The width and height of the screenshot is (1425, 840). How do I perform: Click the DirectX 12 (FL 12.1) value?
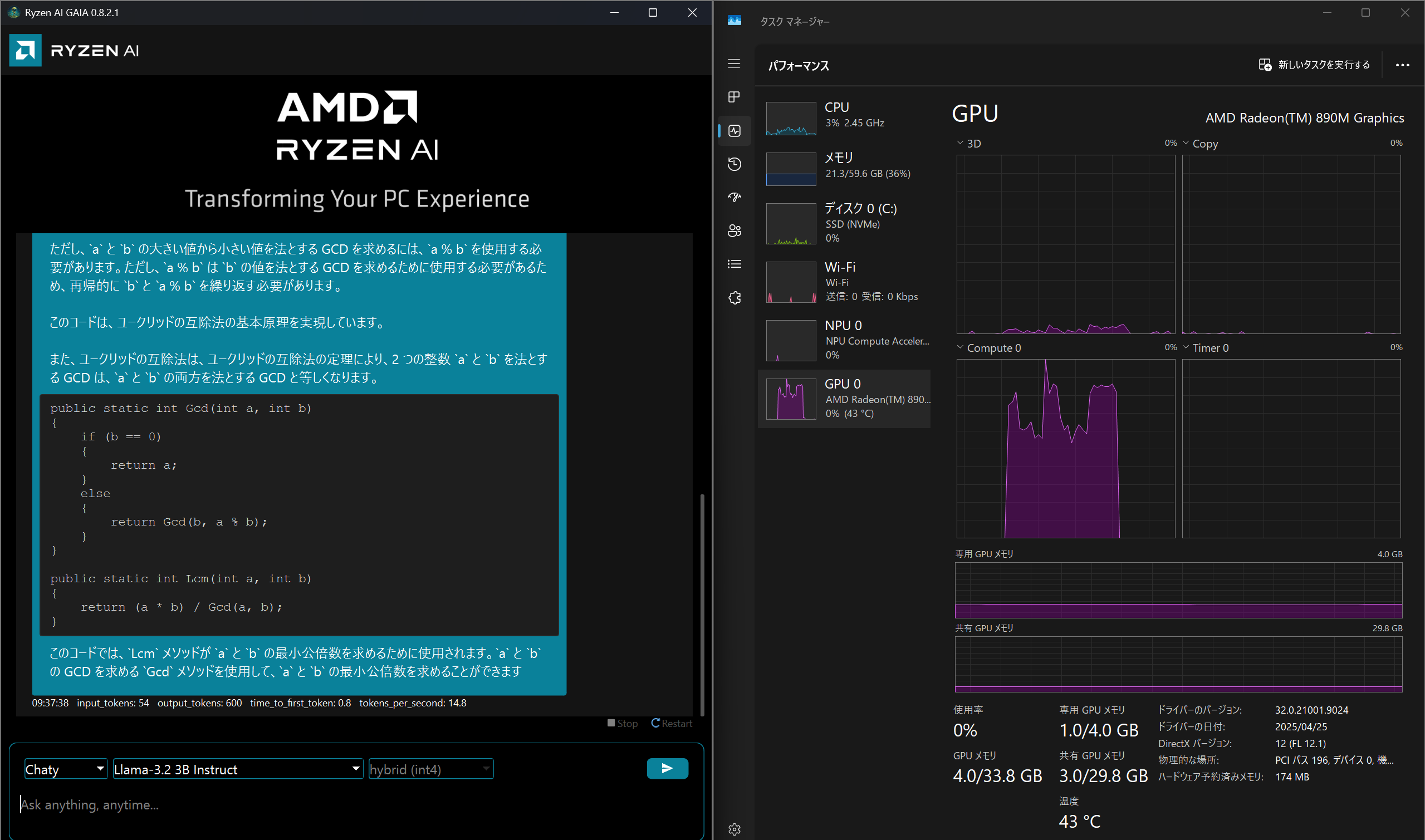point(1300,743)
